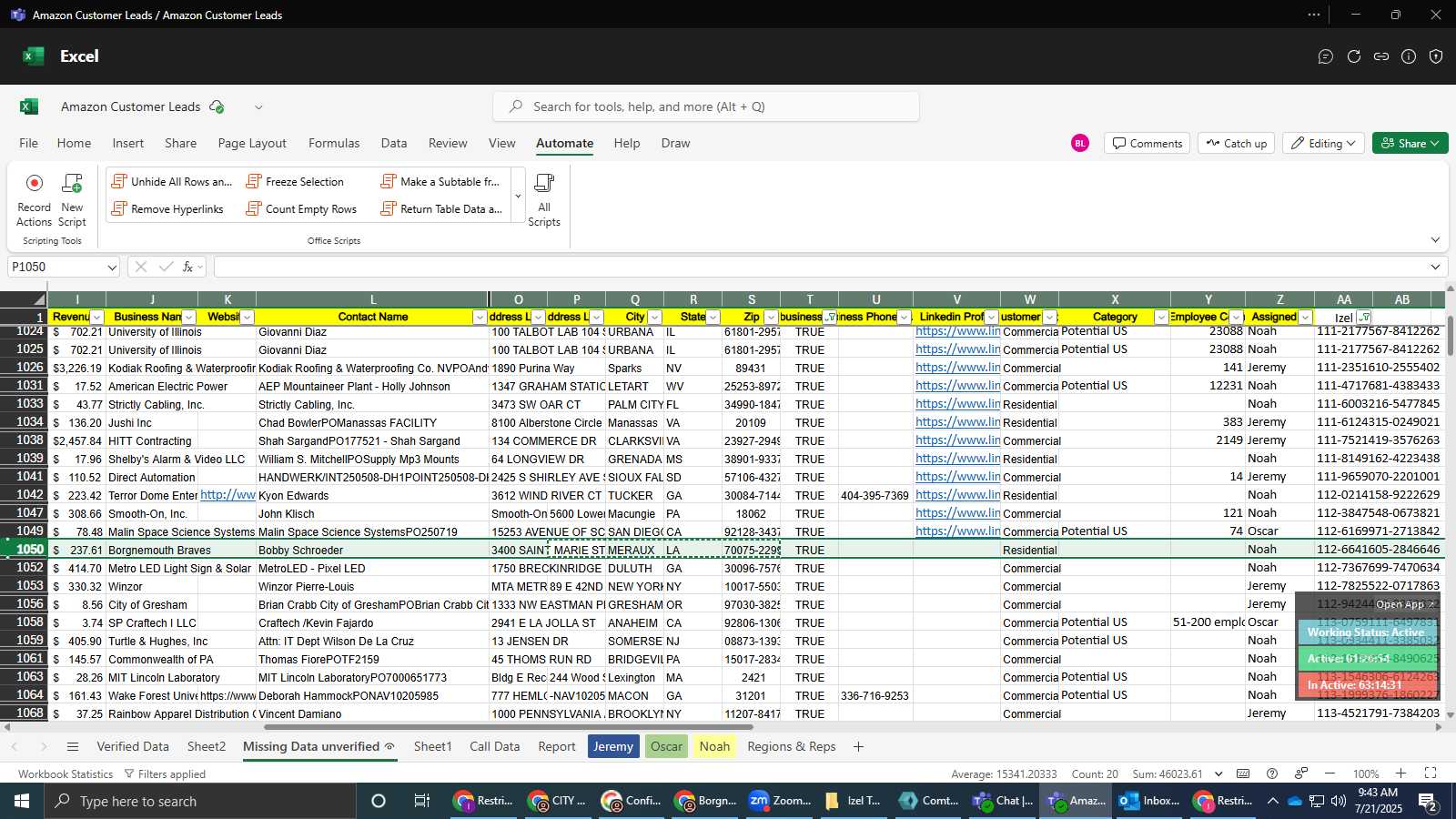Click the refresh icon in the Teams header

[x=1354, y=56]
